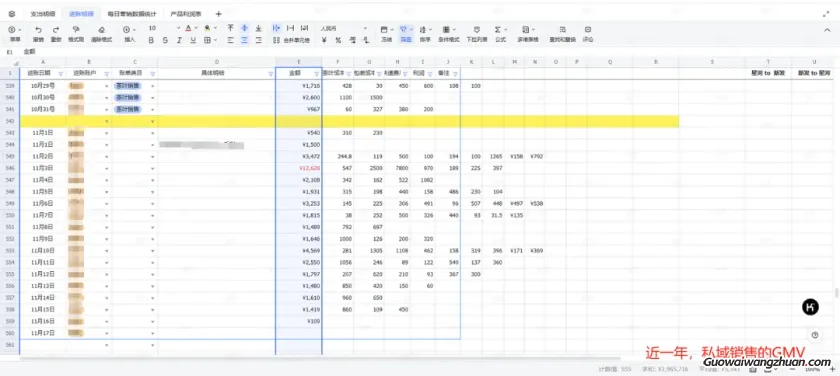The height and width of the screenshot is (376, 840).
Task: Click the undo (撤销) arrow icon
Action: click(x=38, y=30)
